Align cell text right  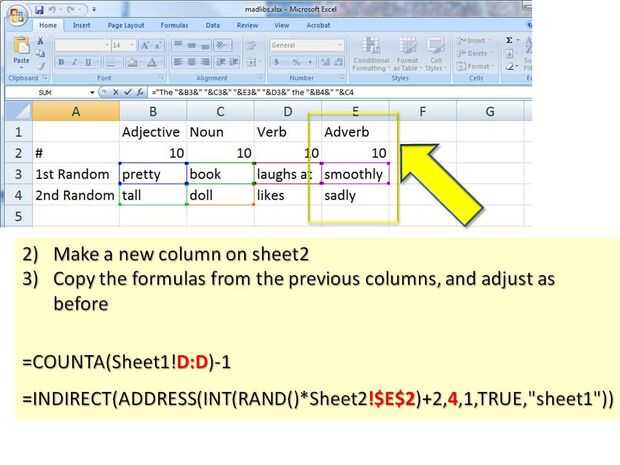205,62
